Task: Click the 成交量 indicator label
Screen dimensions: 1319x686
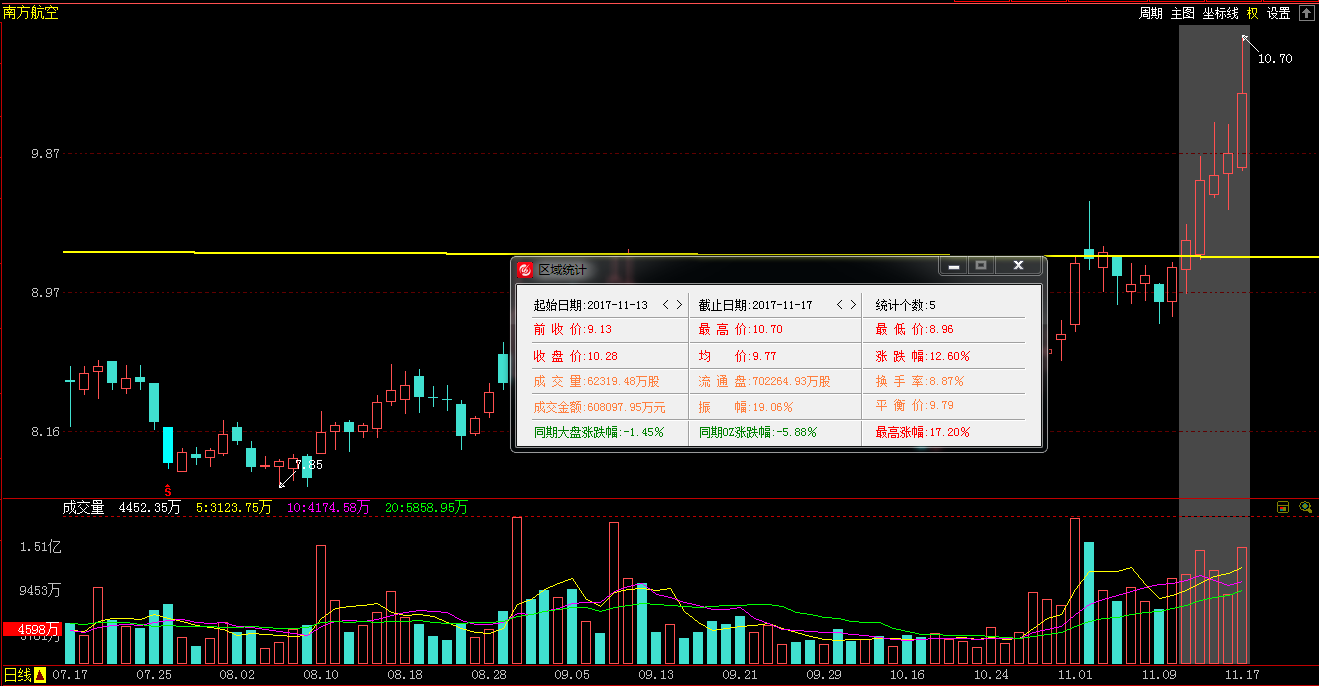Action: 84,508
